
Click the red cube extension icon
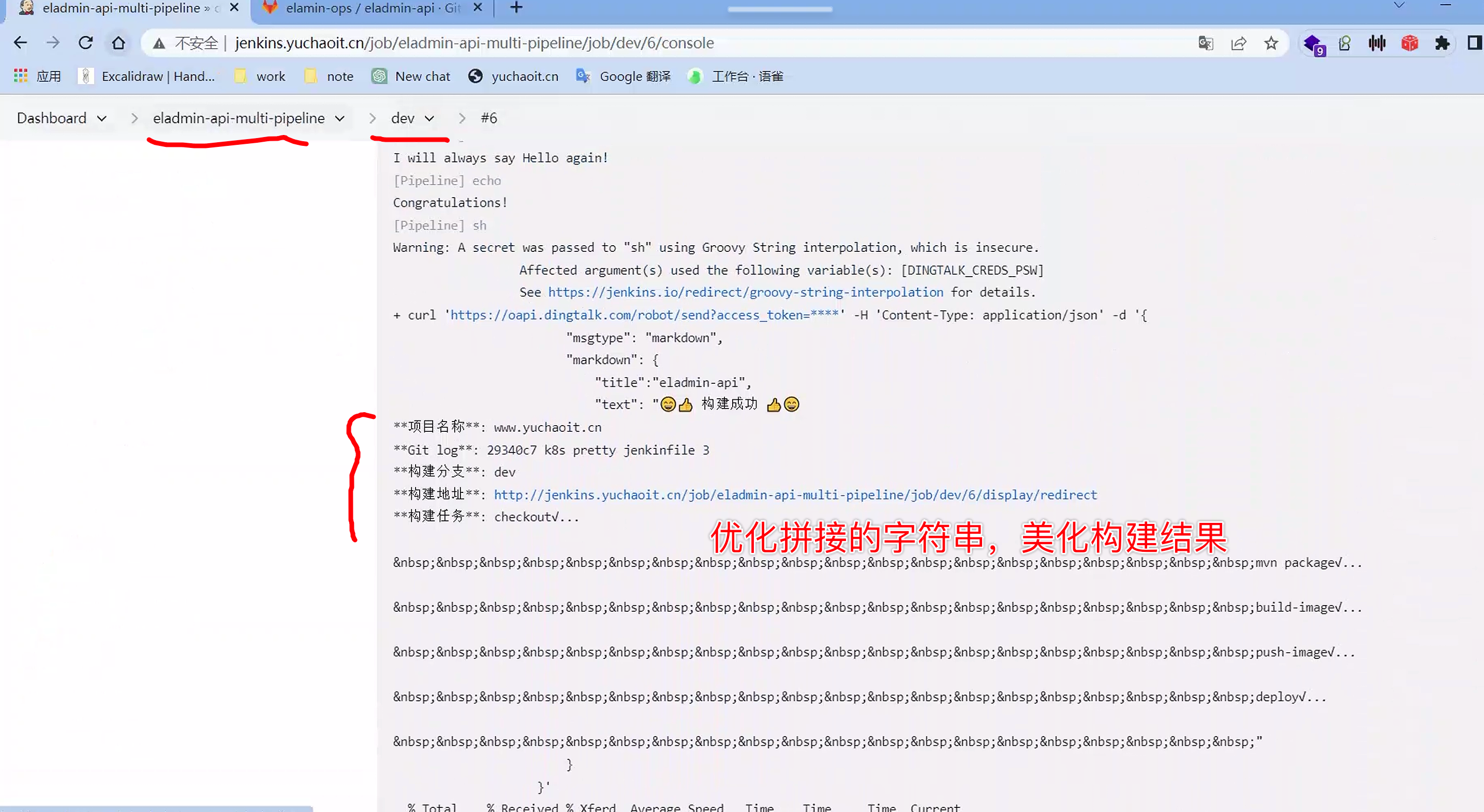[1409, 42]
